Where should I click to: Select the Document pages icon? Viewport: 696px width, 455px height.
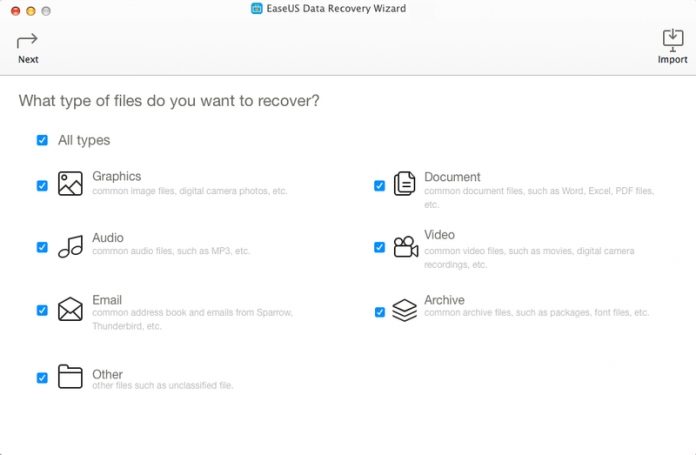(x=404, y=183)
